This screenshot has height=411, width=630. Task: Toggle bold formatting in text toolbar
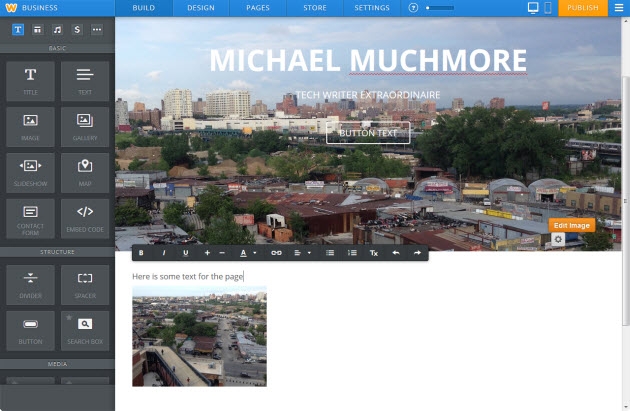(x=141, y=253)
